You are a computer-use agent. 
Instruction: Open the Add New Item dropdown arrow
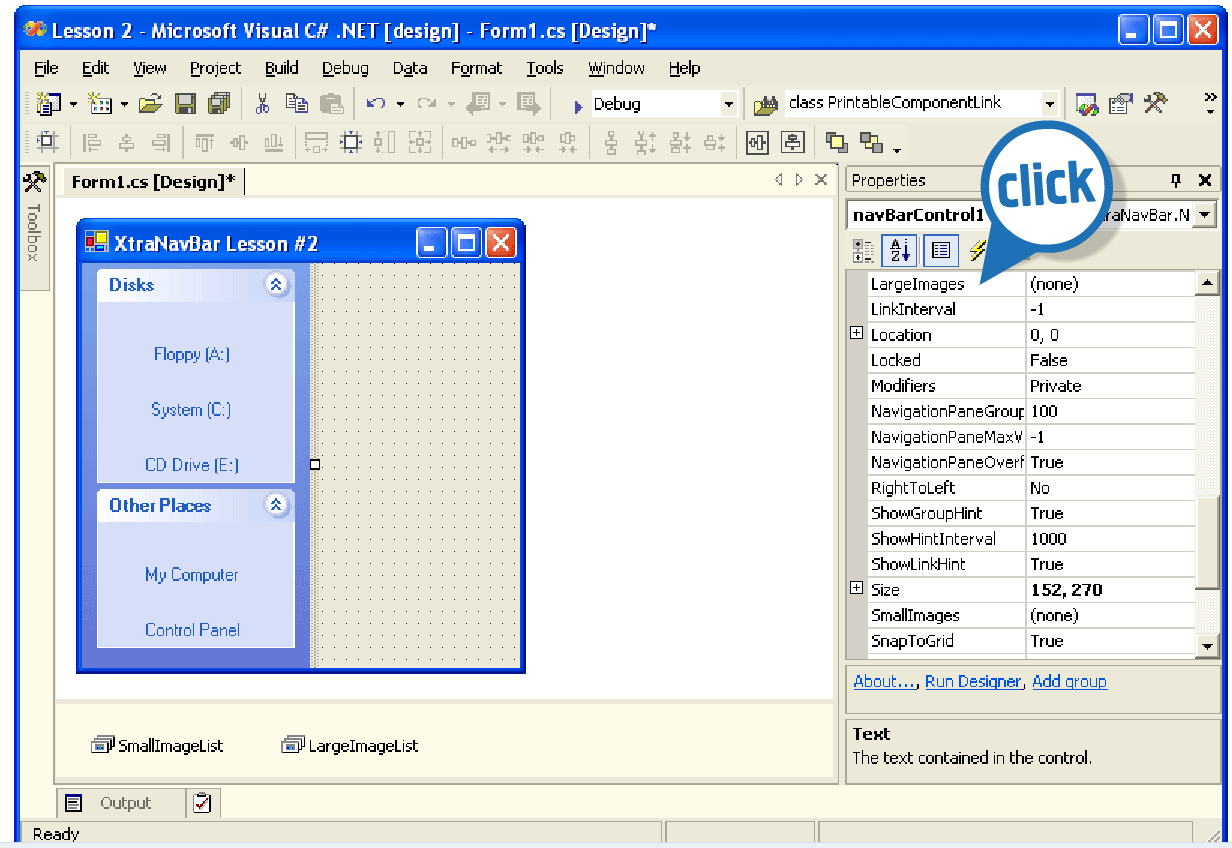pos(124,104)
